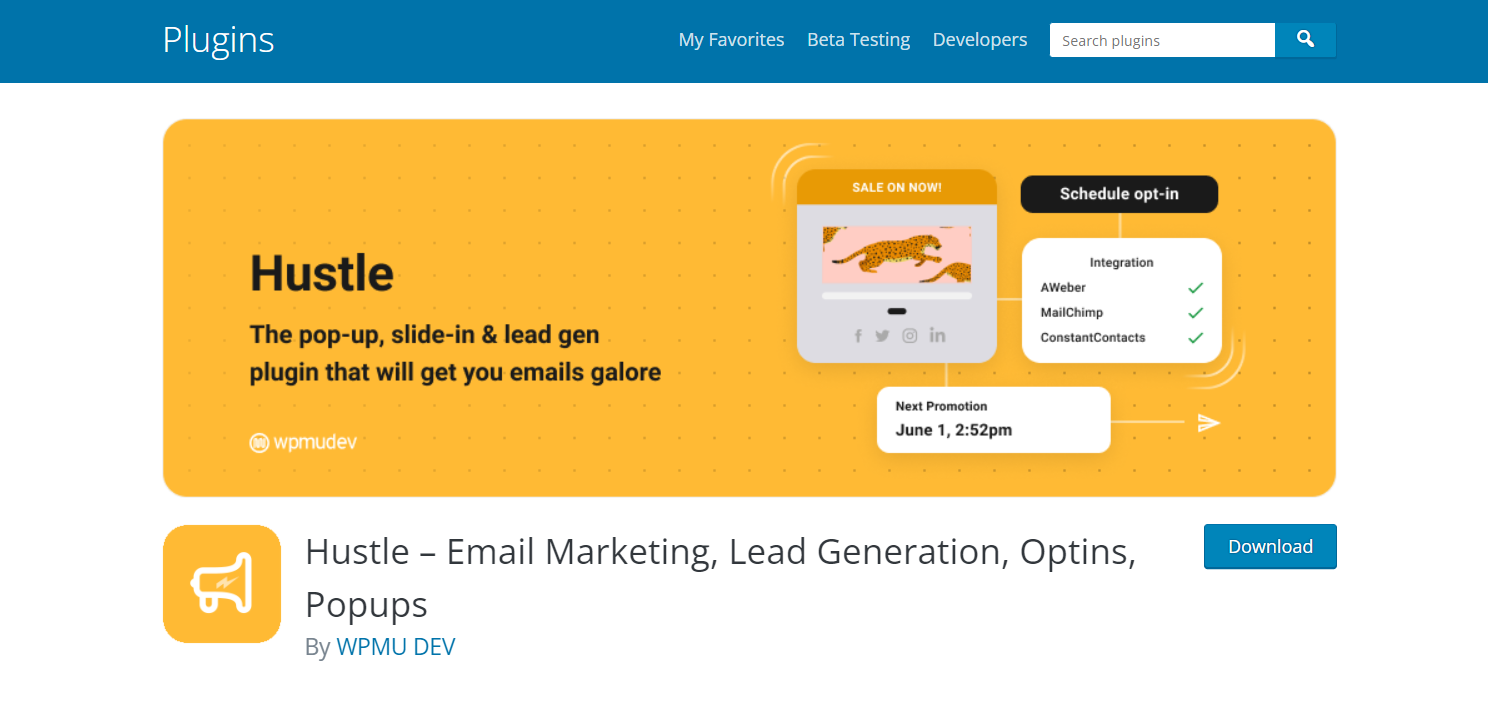Click the Plugins header title
The image size is (1488, 707).
pyautogui.click(x=218, y=40)
